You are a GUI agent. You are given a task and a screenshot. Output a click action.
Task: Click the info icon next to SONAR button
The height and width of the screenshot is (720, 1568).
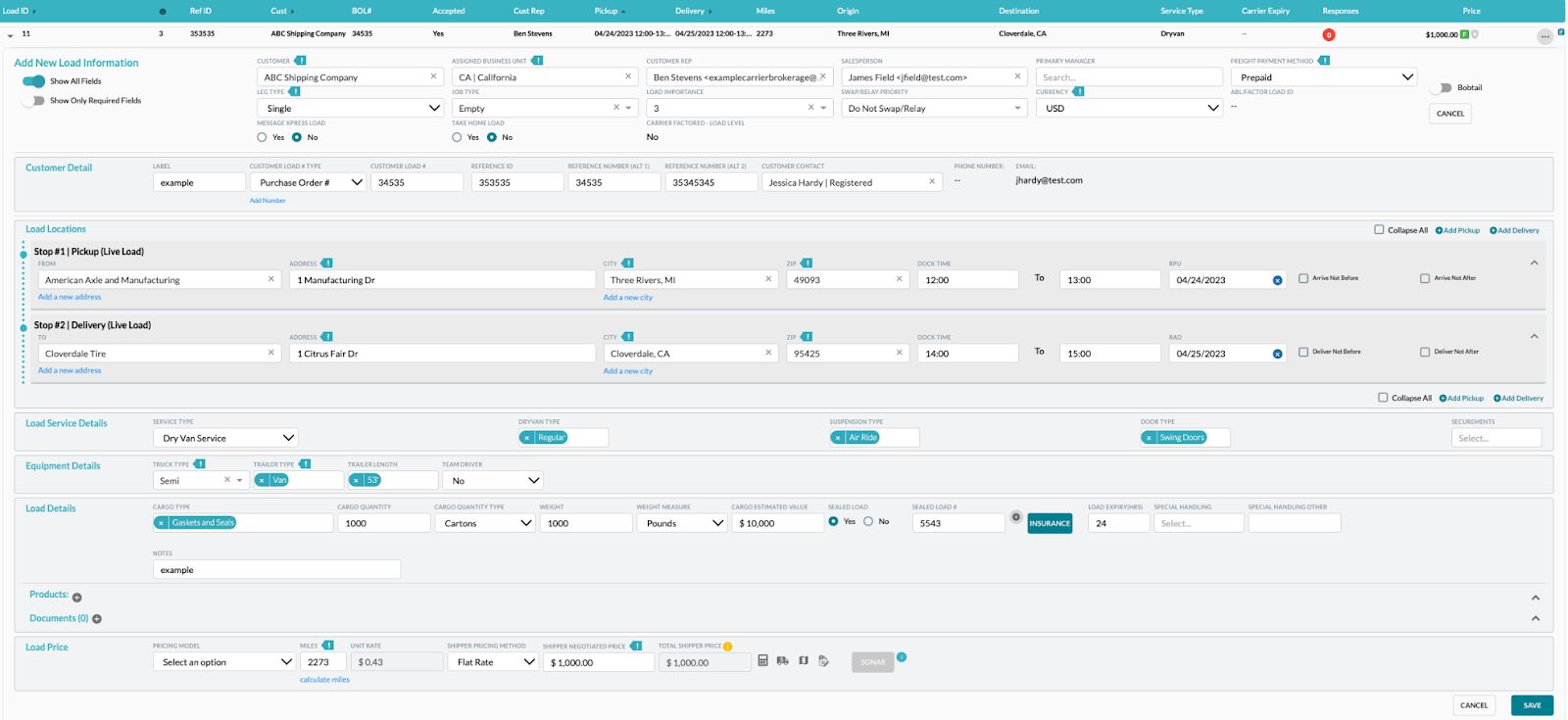pyautogui.click(x=902, y=656)
